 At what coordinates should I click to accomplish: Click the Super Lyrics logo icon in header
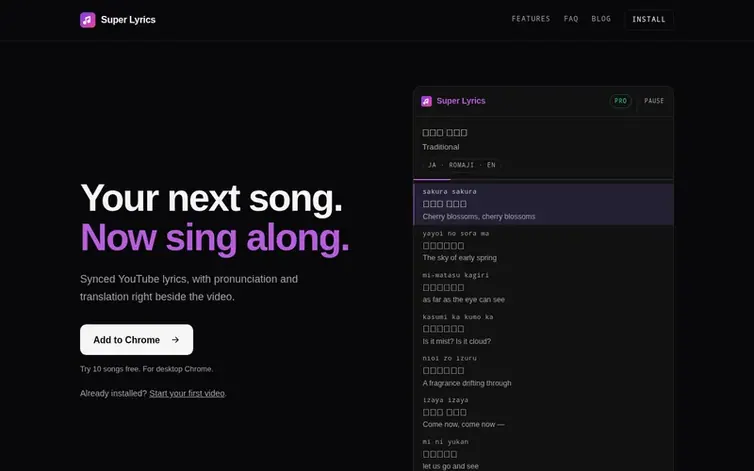click(x=88, y=20)
